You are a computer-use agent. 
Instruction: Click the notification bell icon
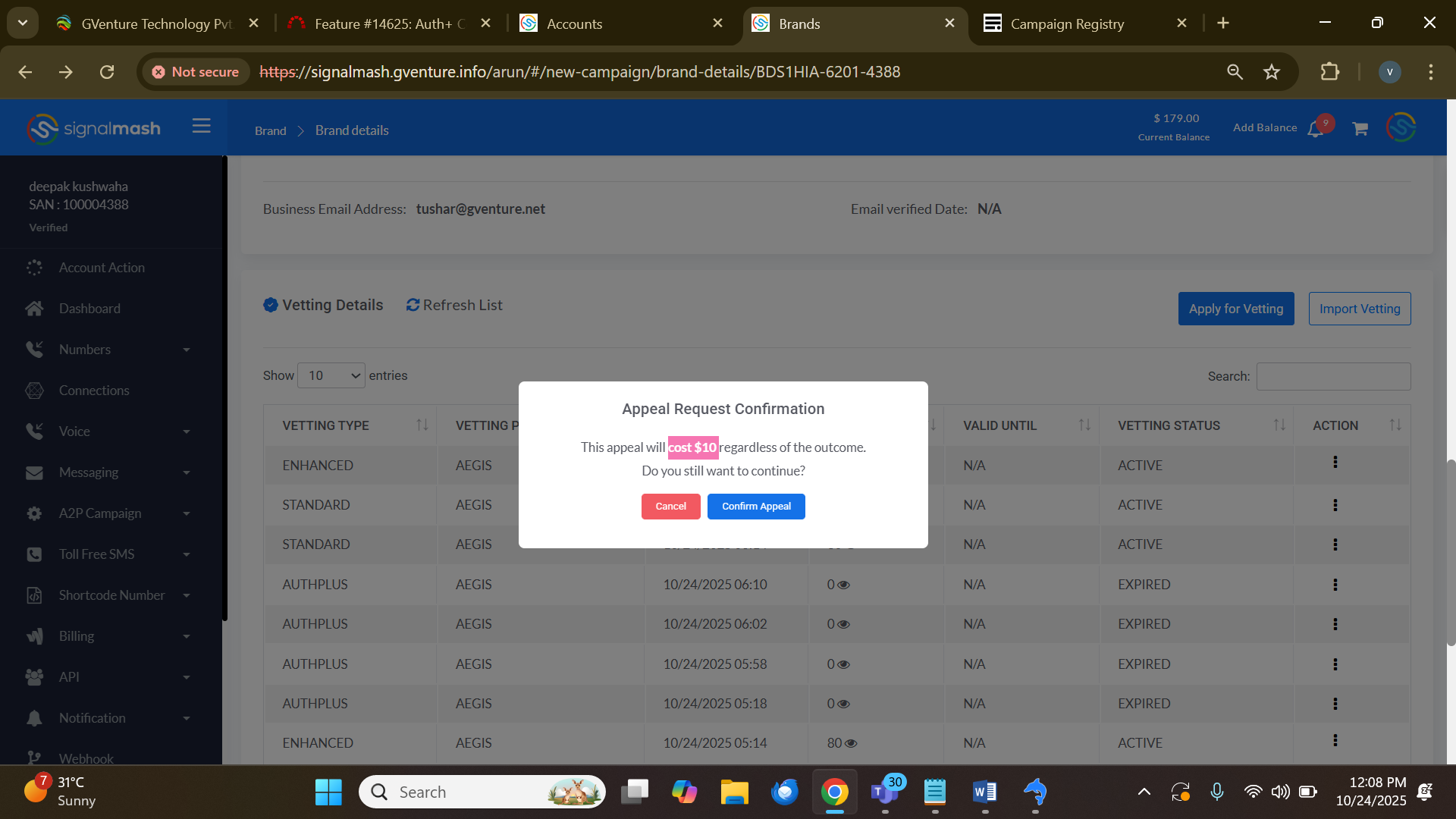(1316, 129)
